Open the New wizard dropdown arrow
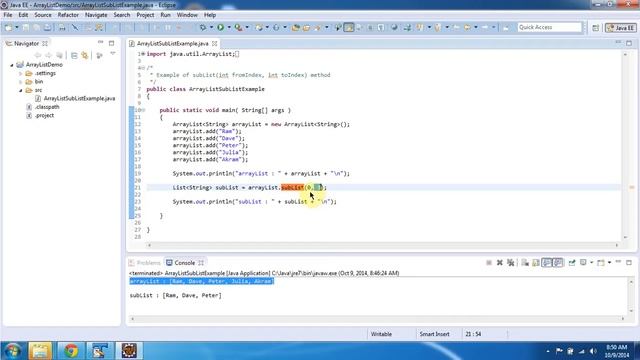This screenshot has width=640, height=360. pyautogui.click(x=17, y=27)
